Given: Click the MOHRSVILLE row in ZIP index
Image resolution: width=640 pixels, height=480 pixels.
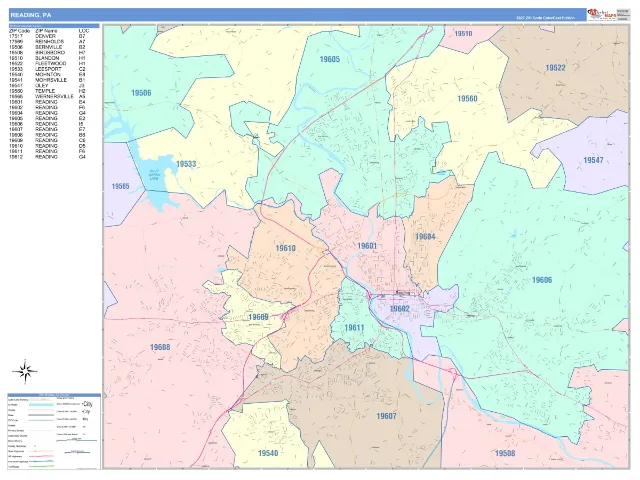Looking at the screenshot, I should point(47,80).
